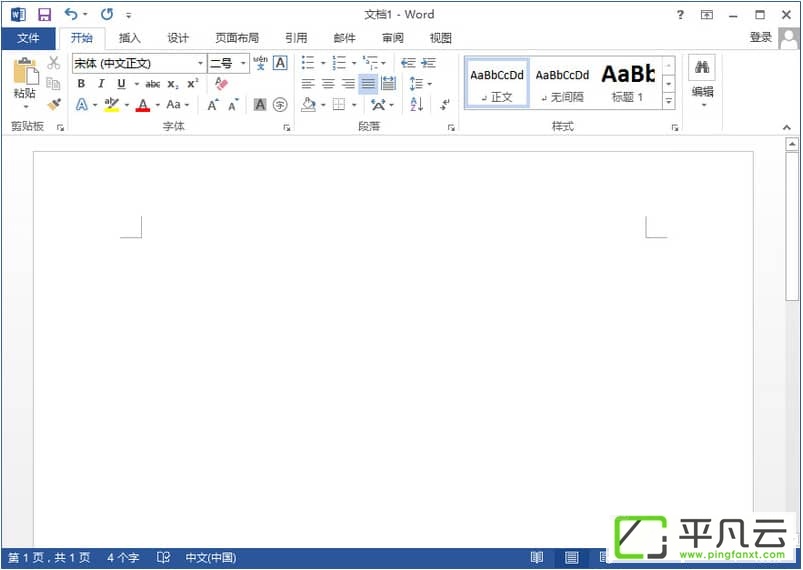
Task: Decrease paragraph indent
Action: tap(408, 63)
